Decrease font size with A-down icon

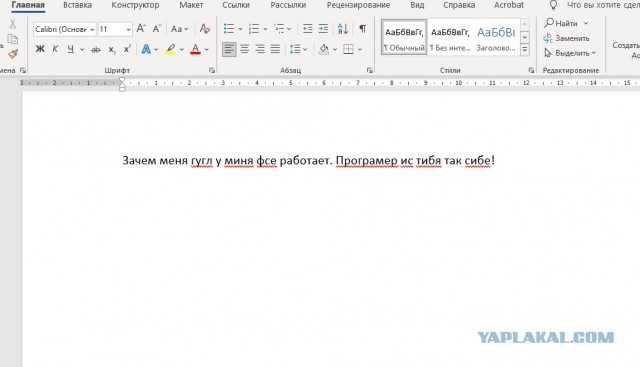point(157,29)
